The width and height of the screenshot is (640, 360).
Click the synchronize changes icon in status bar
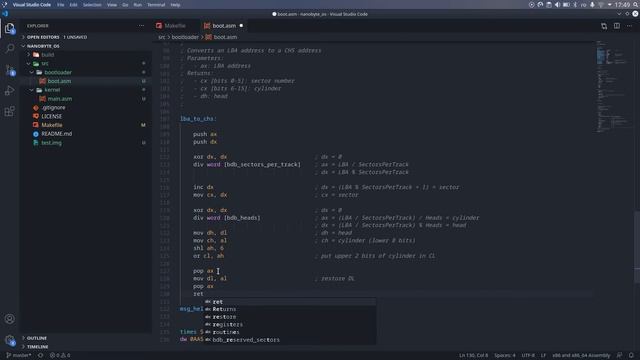tap(40, 355)
